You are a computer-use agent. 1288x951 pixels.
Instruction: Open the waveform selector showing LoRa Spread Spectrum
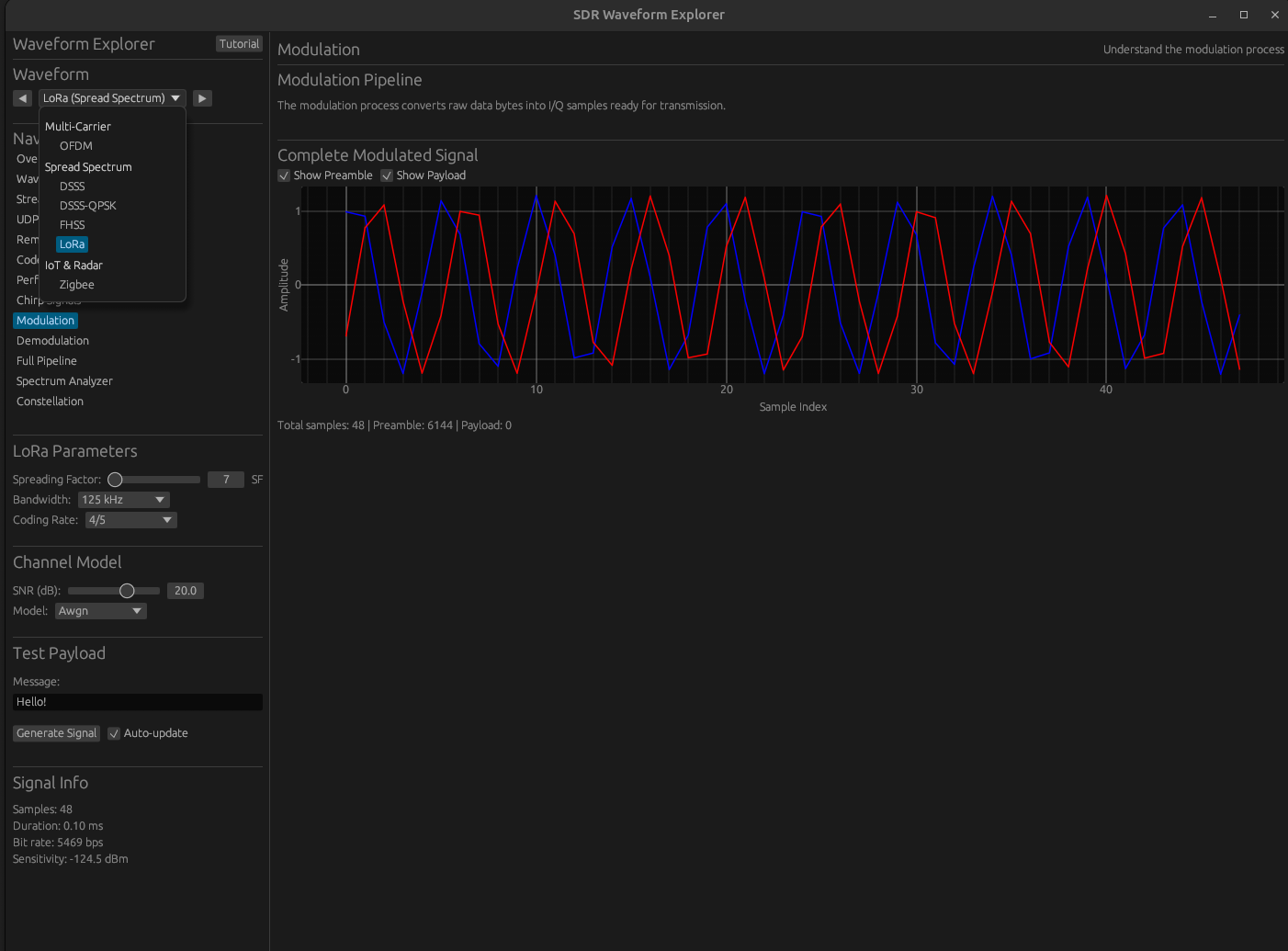click(112, 97)
